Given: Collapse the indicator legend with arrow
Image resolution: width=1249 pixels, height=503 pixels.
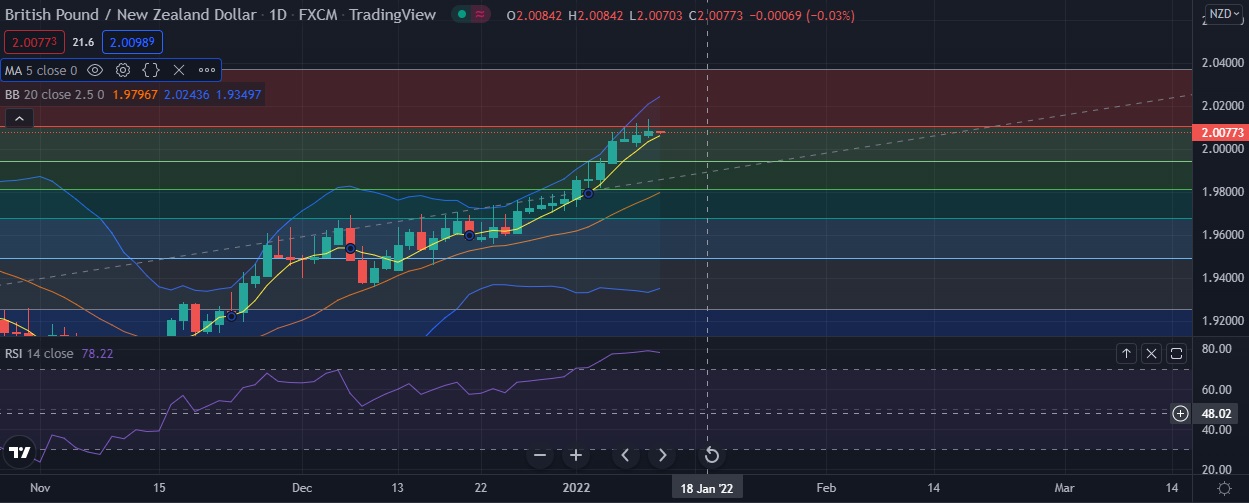Looking at the screenshot, I should (19, 119).
